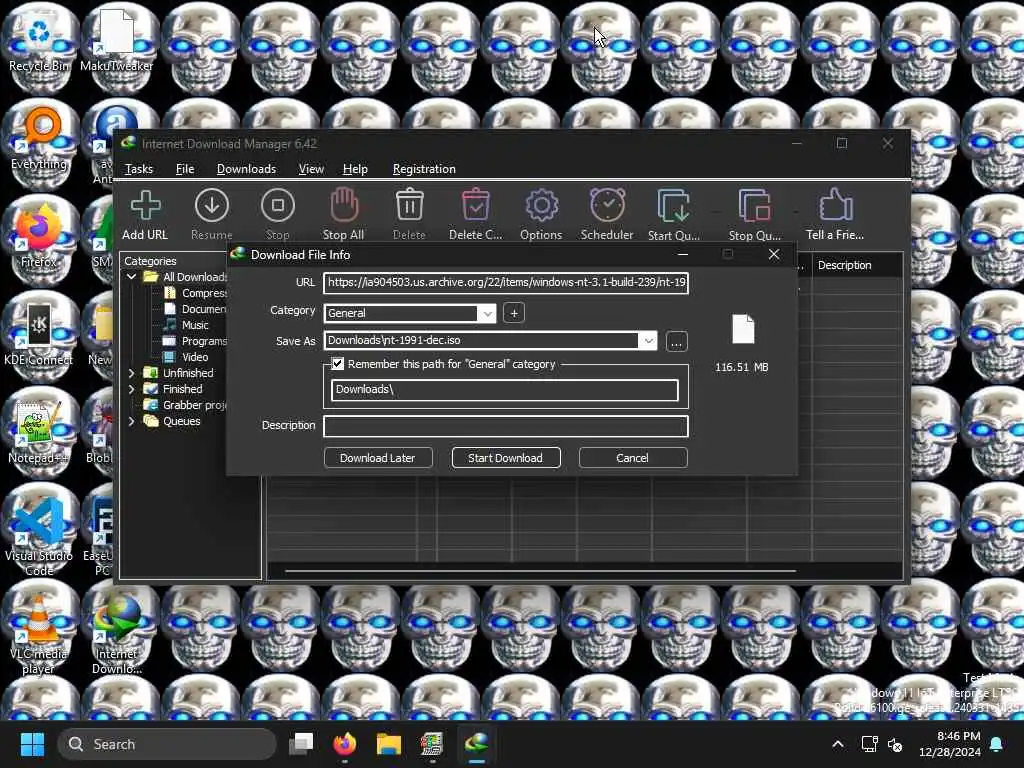The width and height of the screenshot is (1024, 768).
Task: Show hidden system tray icons chevron
Action: 838,744
